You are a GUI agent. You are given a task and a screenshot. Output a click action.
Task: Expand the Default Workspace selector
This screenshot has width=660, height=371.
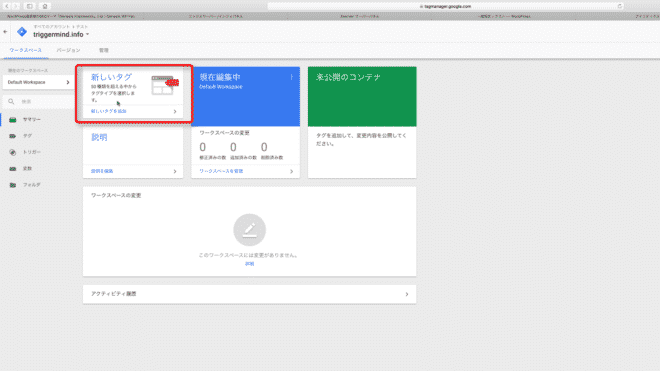[x=38, y=82]
